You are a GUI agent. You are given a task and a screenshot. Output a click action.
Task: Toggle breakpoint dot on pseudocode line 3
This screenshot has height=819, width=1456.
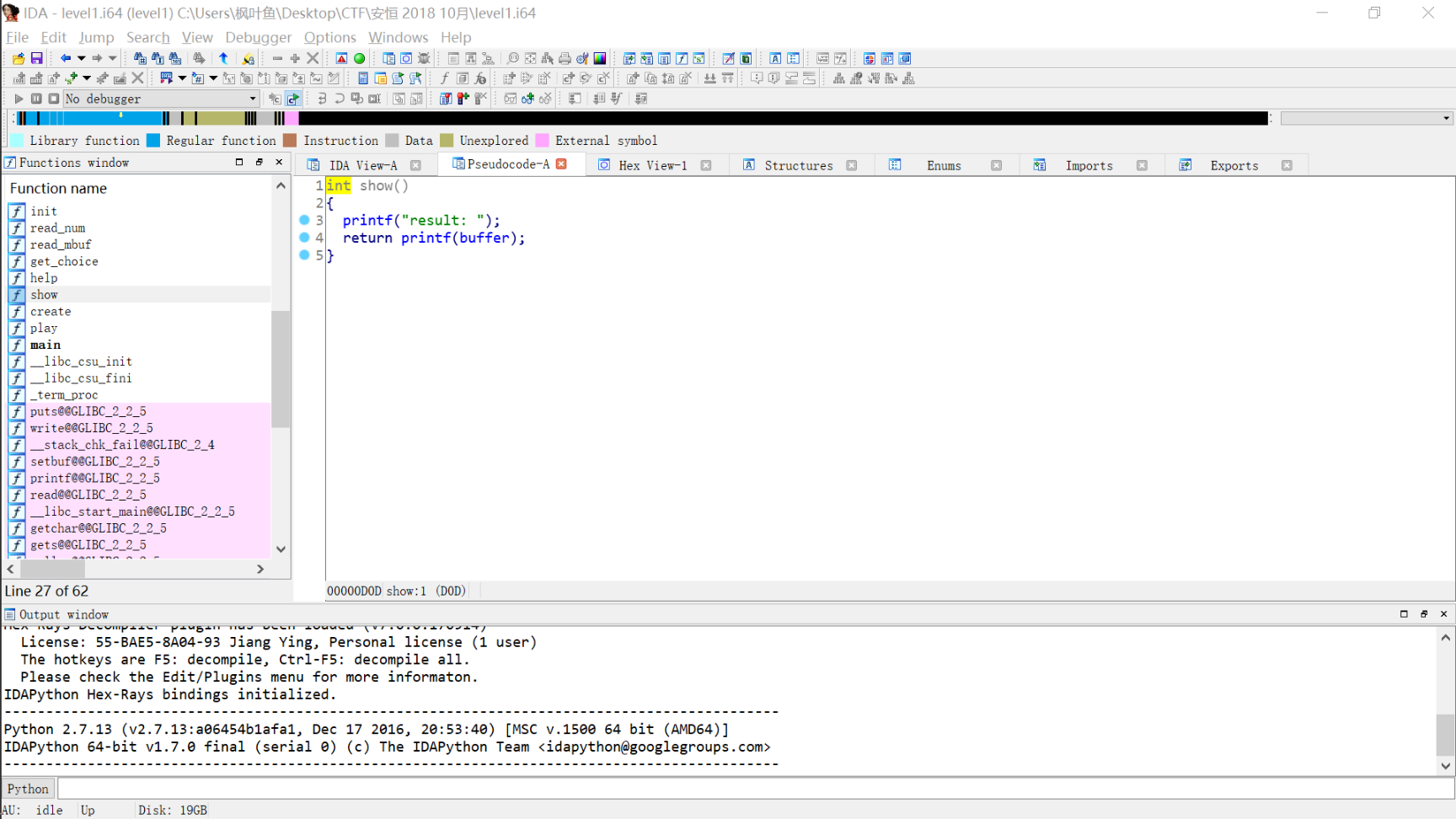(305, 220)
